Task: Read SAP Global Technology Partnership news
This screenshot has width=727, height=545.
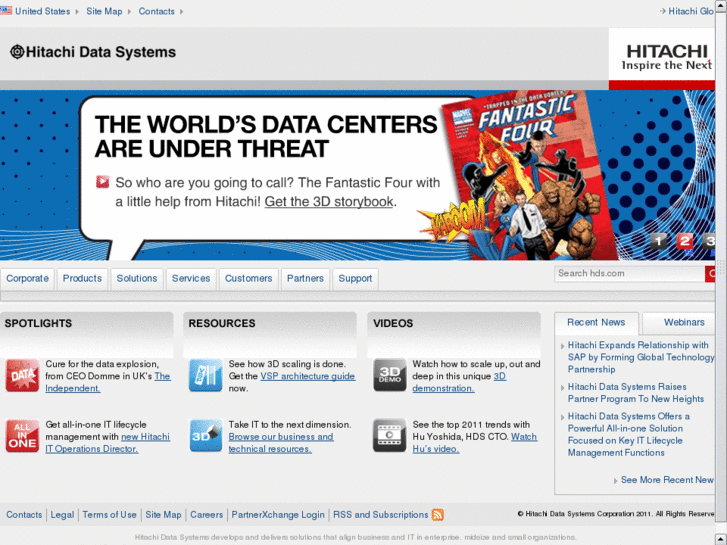Action: (x=641, y=357)
